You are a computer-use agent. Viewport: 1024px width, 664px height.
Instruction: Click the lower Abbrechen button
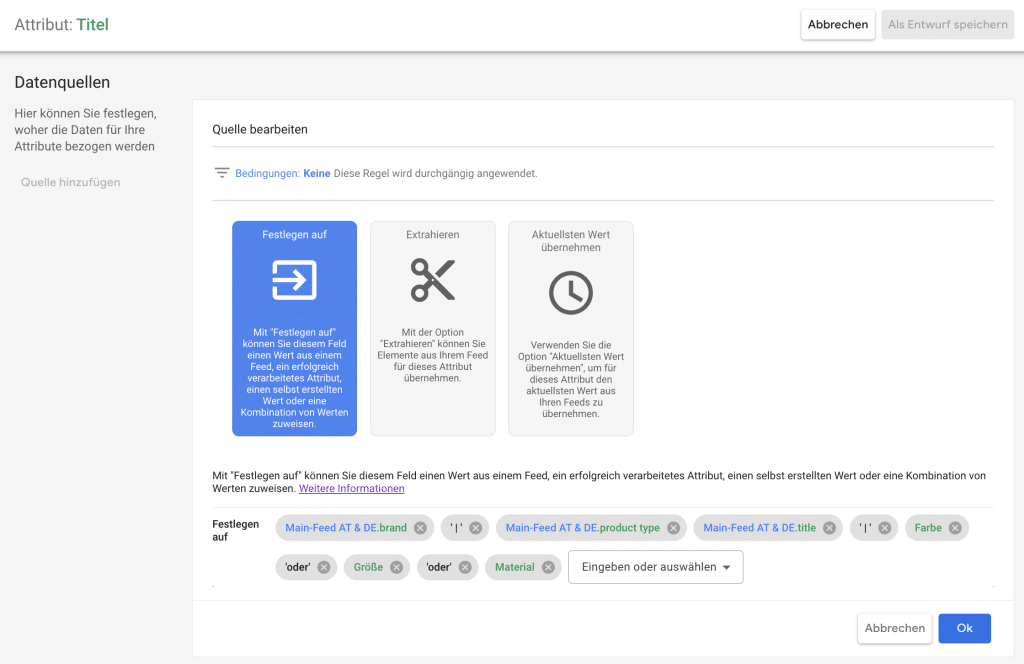tap(893, 628)
